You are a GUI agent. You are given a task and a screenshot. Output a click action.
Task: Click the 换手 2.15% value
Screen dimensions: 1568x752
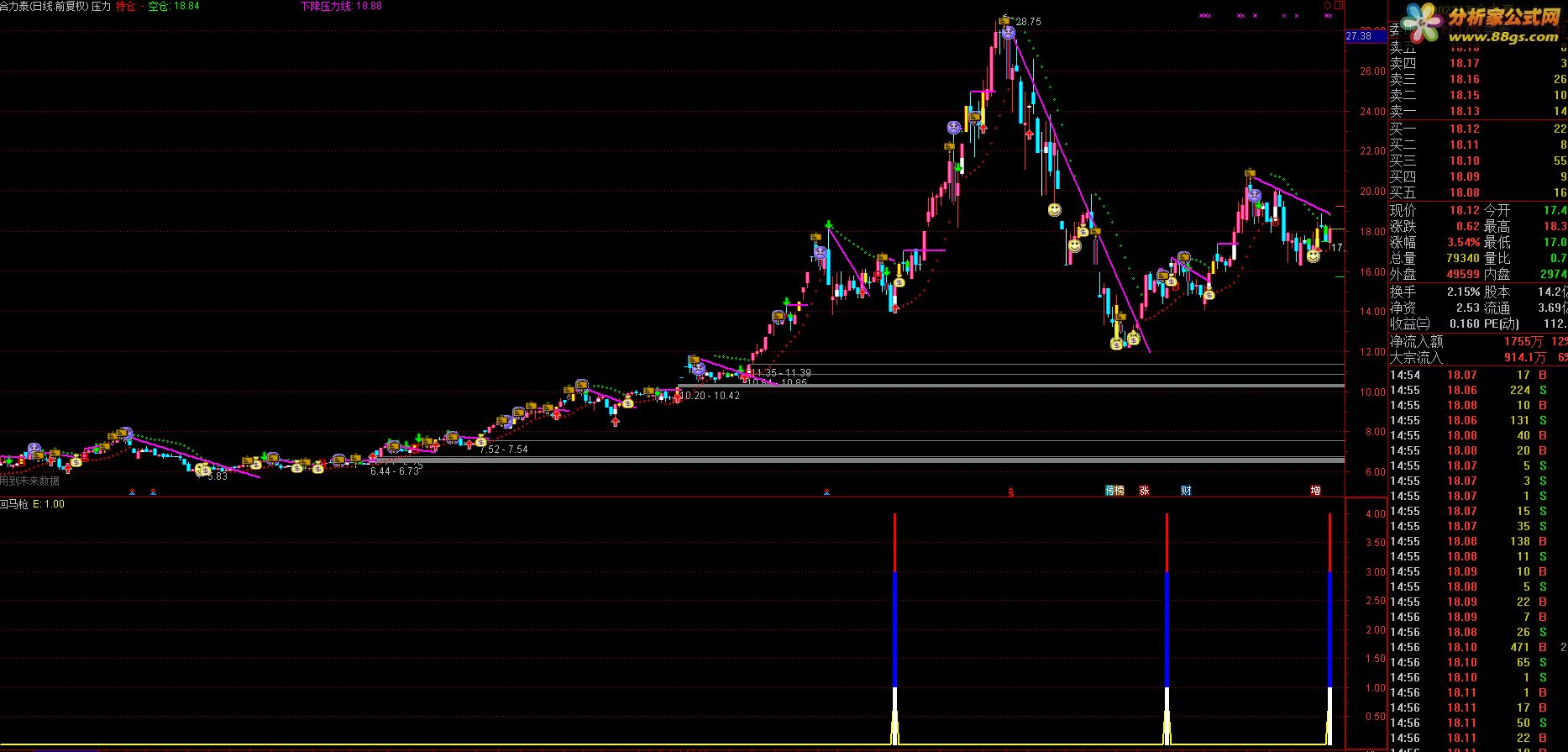[x=1463, y=292]
